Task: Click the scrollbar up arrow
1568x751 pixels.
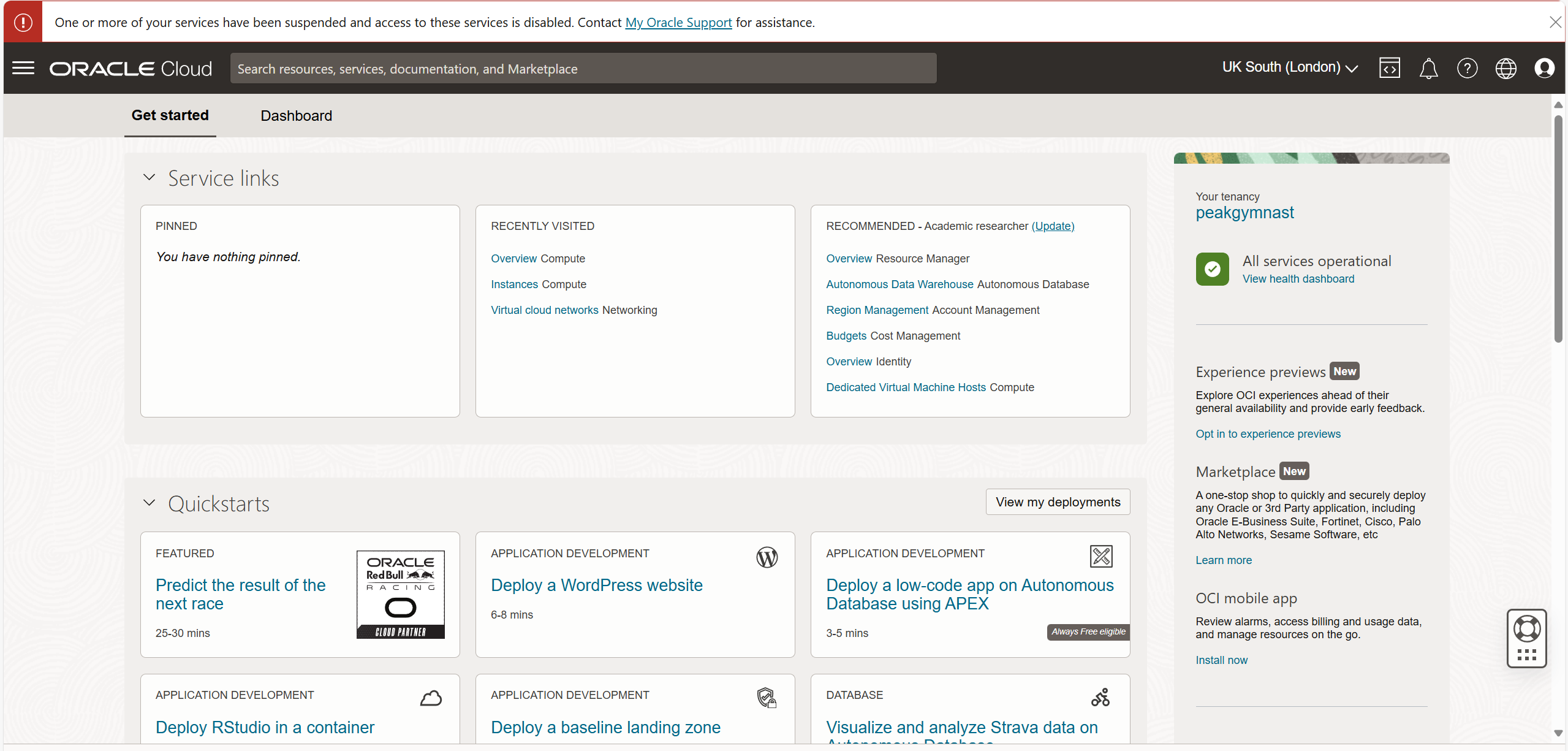Action: click(1558, 105)
